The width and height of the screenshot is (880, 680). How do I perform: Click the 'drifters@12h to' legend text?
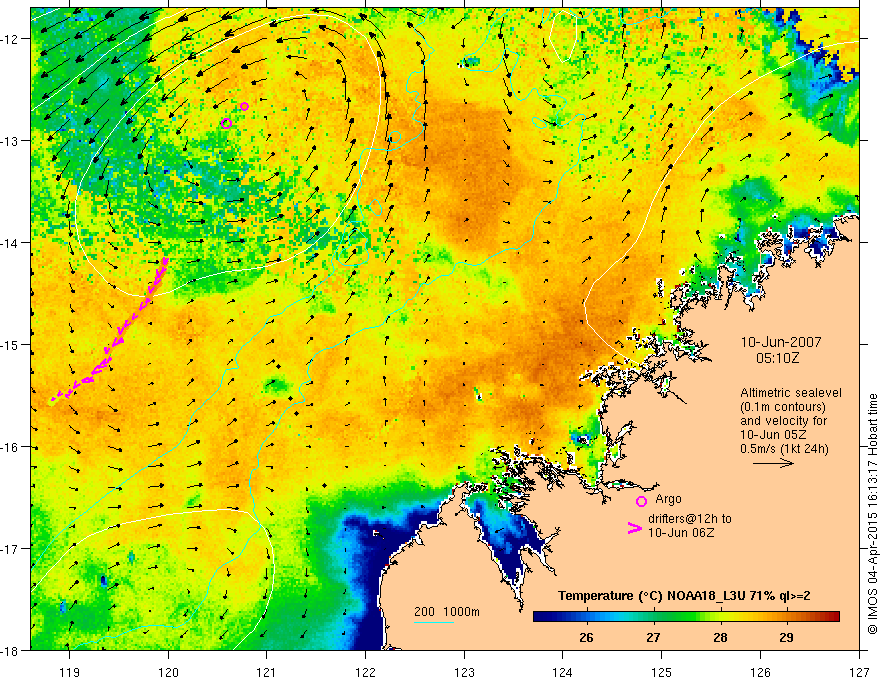pos(690,519)
